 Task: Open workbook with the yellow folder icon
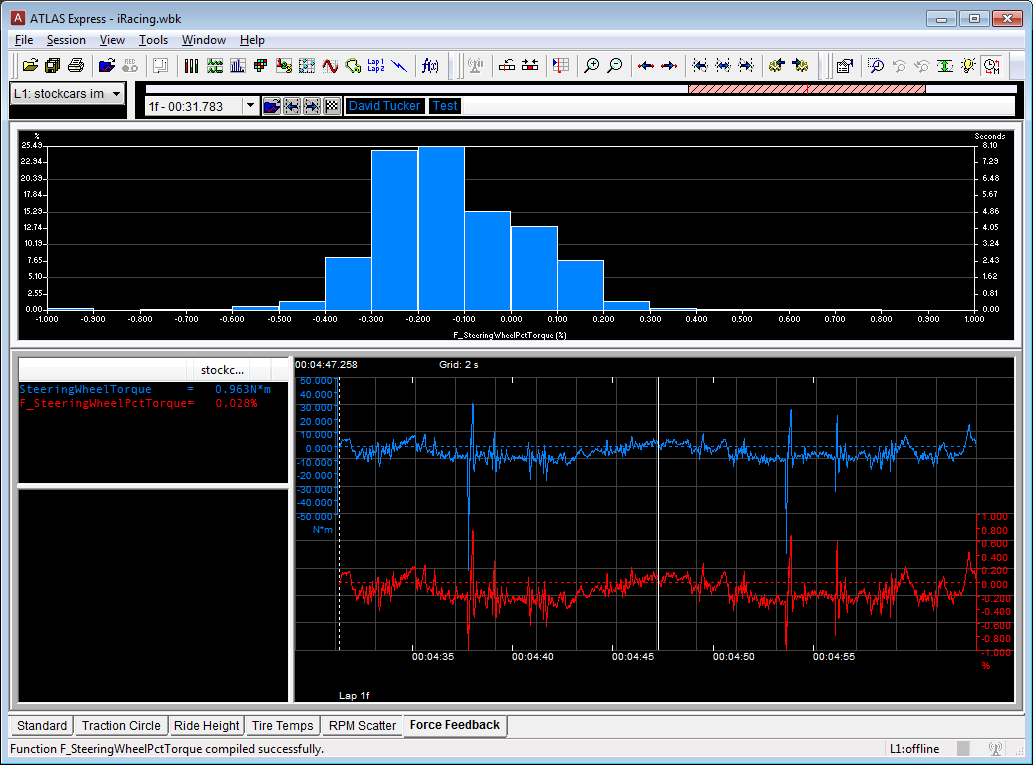click(x=30, y=65)
